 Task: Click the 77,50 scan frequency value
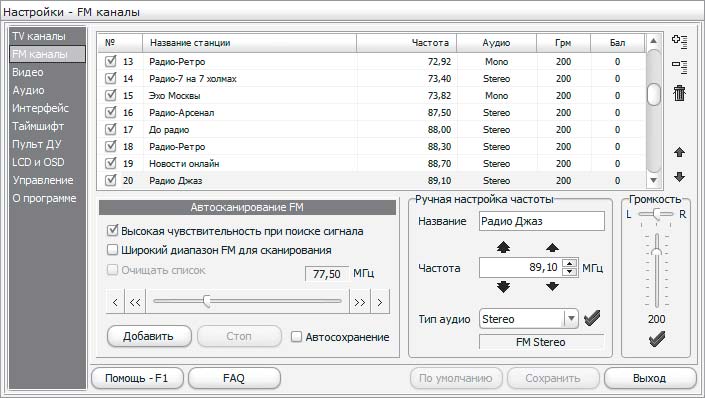pos(327,273)
